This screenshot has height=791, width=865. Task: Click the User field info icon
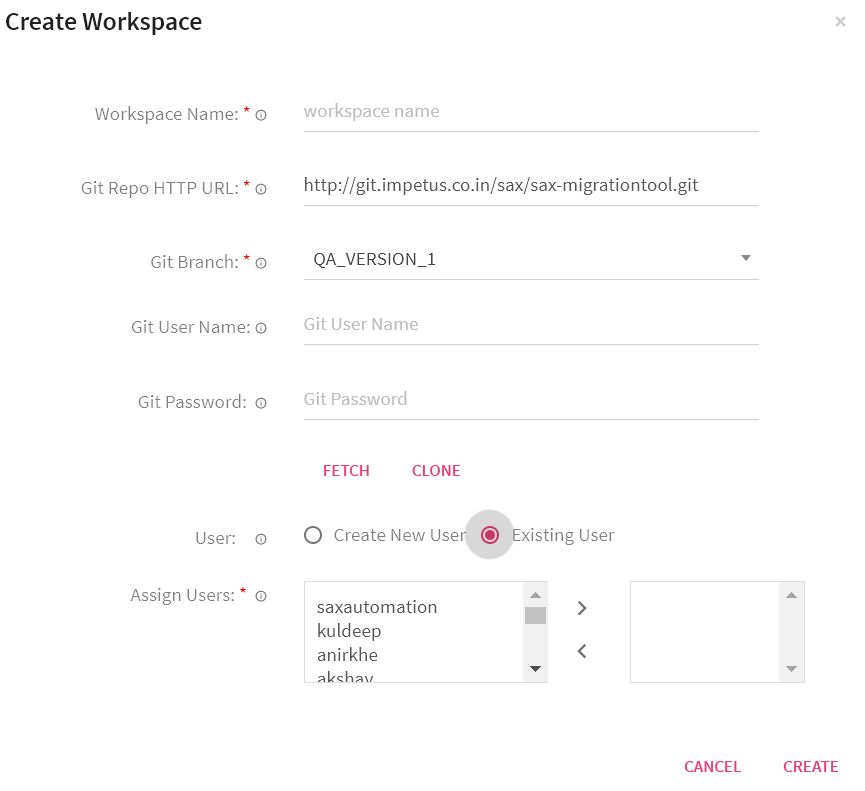260,539
